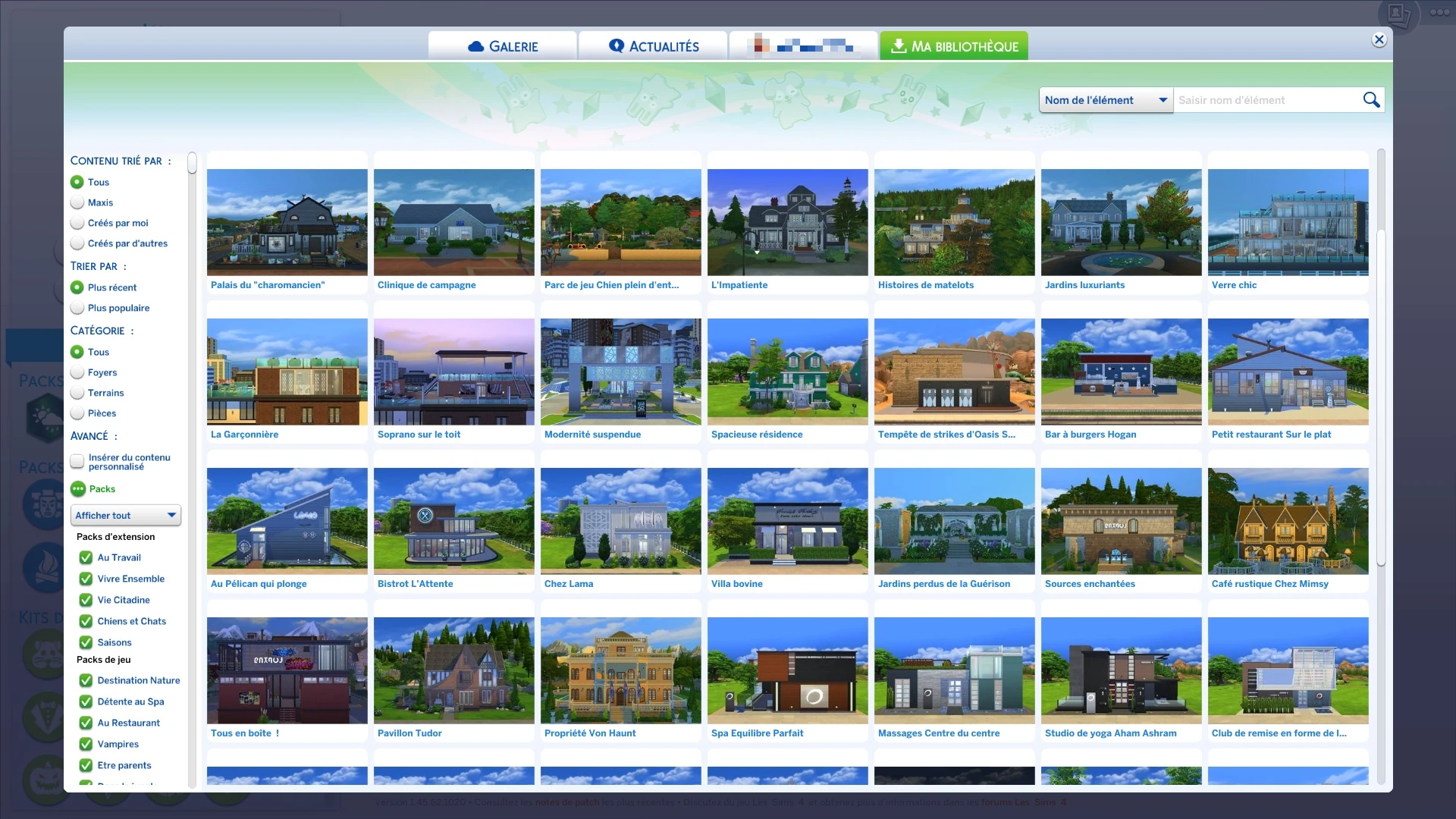Choose the Terrains category filter
1456x819 pixels.
point(77,393)
